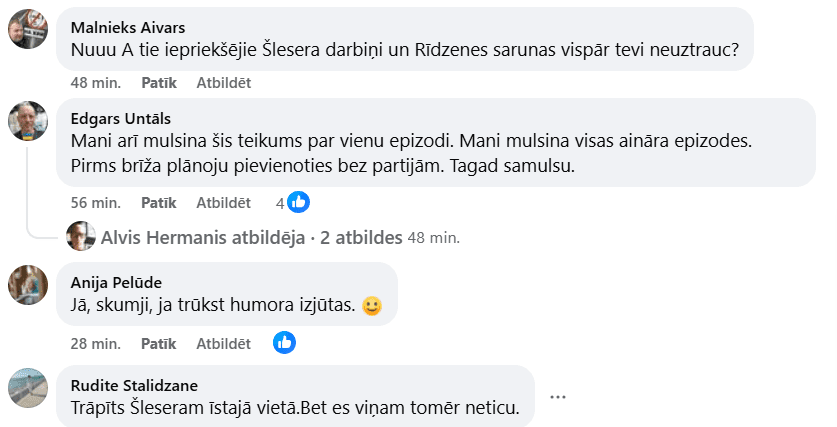Image resolution: width=837 pixels, height=427 pixels.
Task: Like Edgars Untāls comment with Patīk
Action: click(158, 202)
